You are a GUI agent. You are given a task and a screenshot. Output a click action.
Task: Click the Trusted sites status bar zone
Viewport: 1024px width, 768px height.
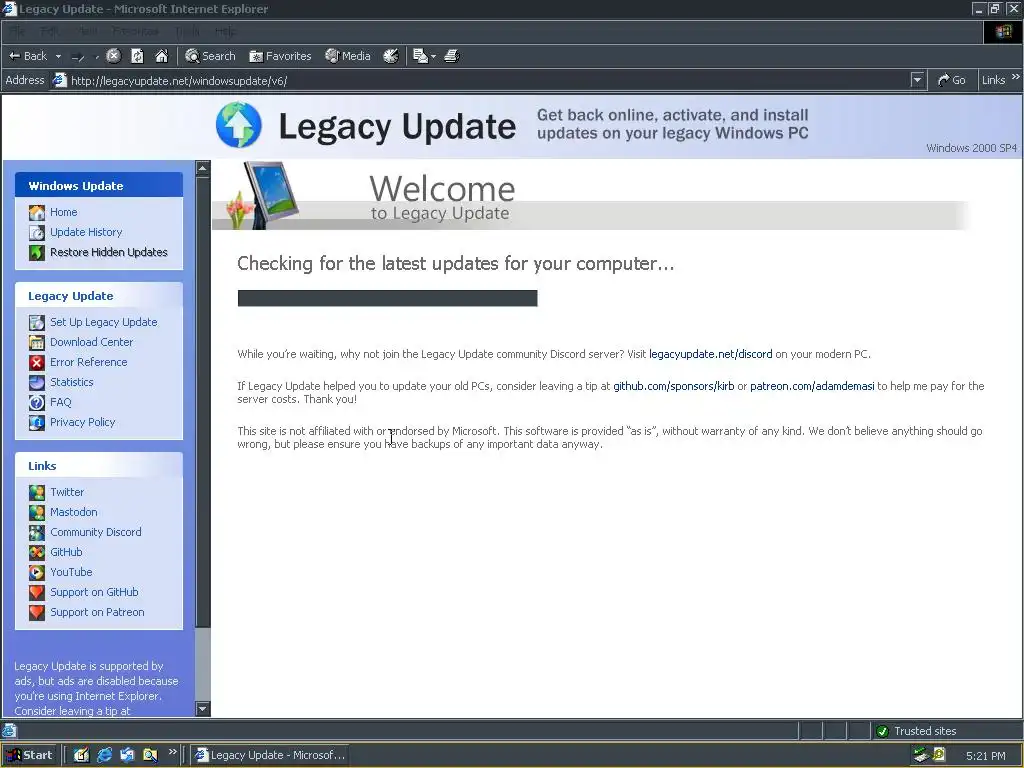(947, 731)
